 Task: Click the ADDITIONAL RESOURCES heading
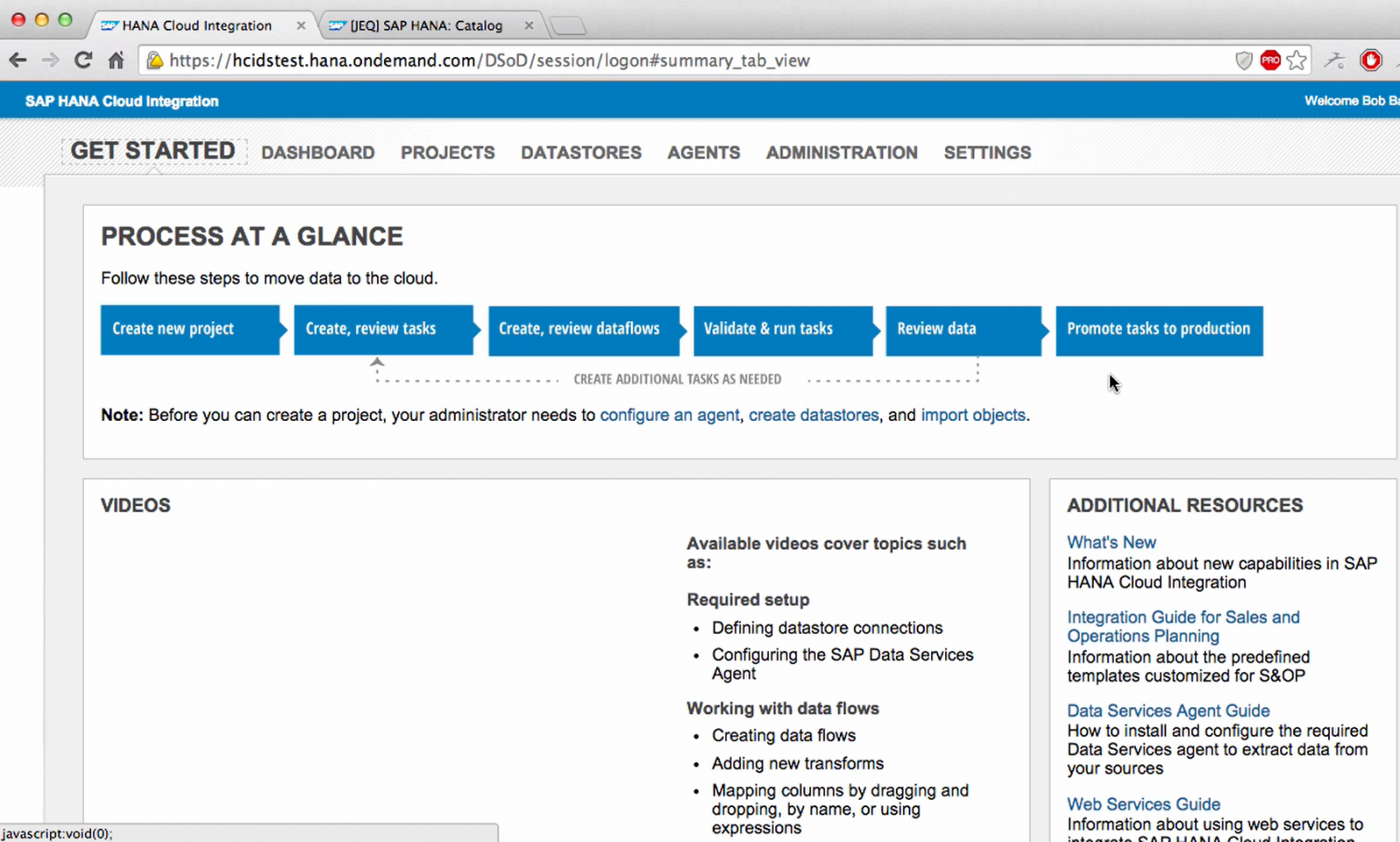pos(1185,505)
